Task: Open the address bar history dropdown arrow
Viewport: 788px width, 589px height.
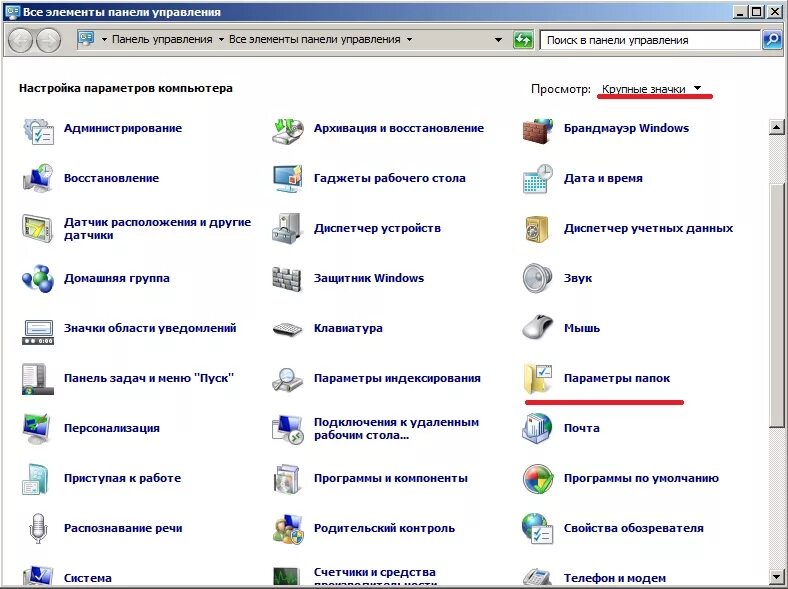Action: click(498, 40)
